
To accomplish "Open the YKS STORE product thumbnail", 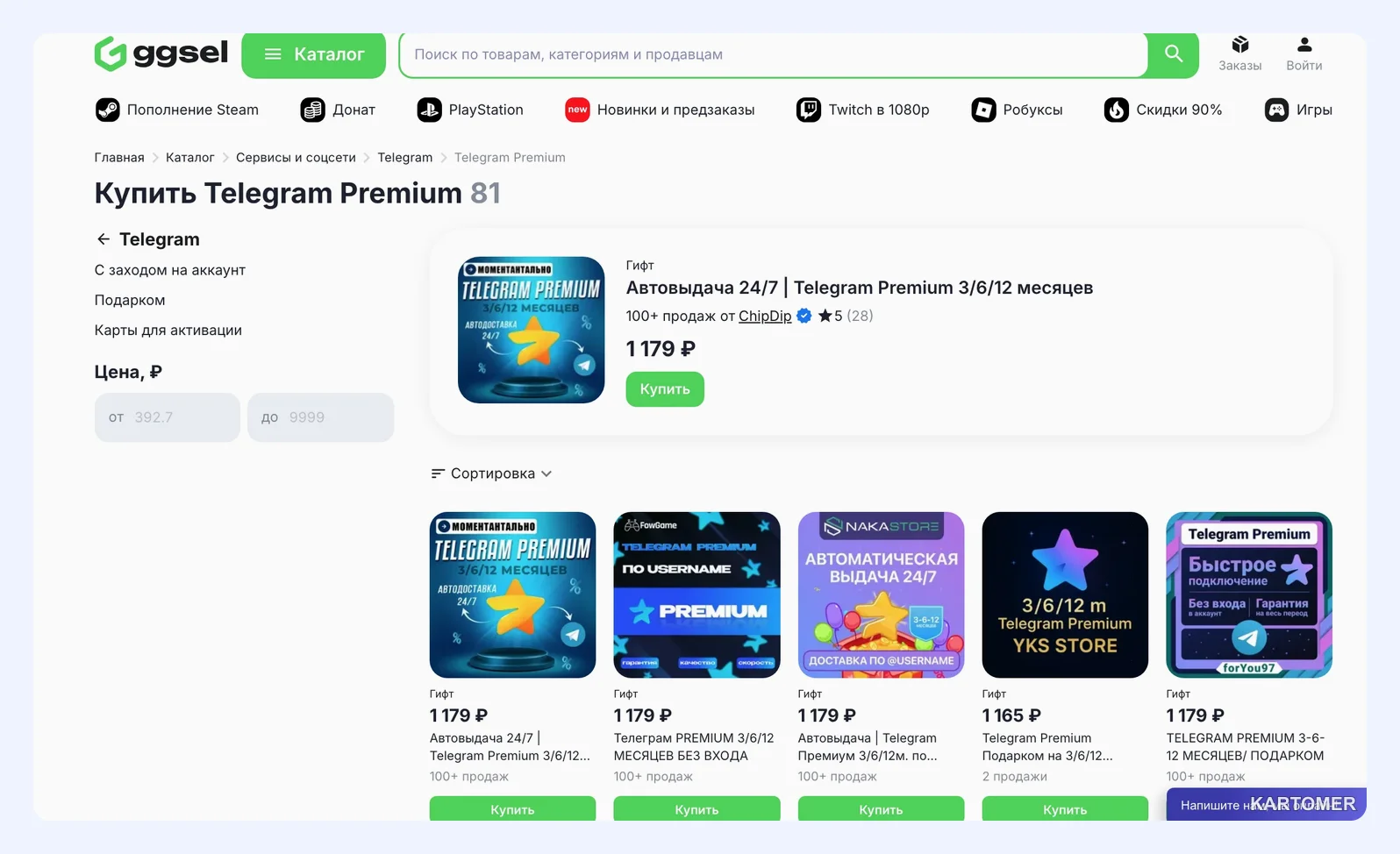I will coord(1065,594).
